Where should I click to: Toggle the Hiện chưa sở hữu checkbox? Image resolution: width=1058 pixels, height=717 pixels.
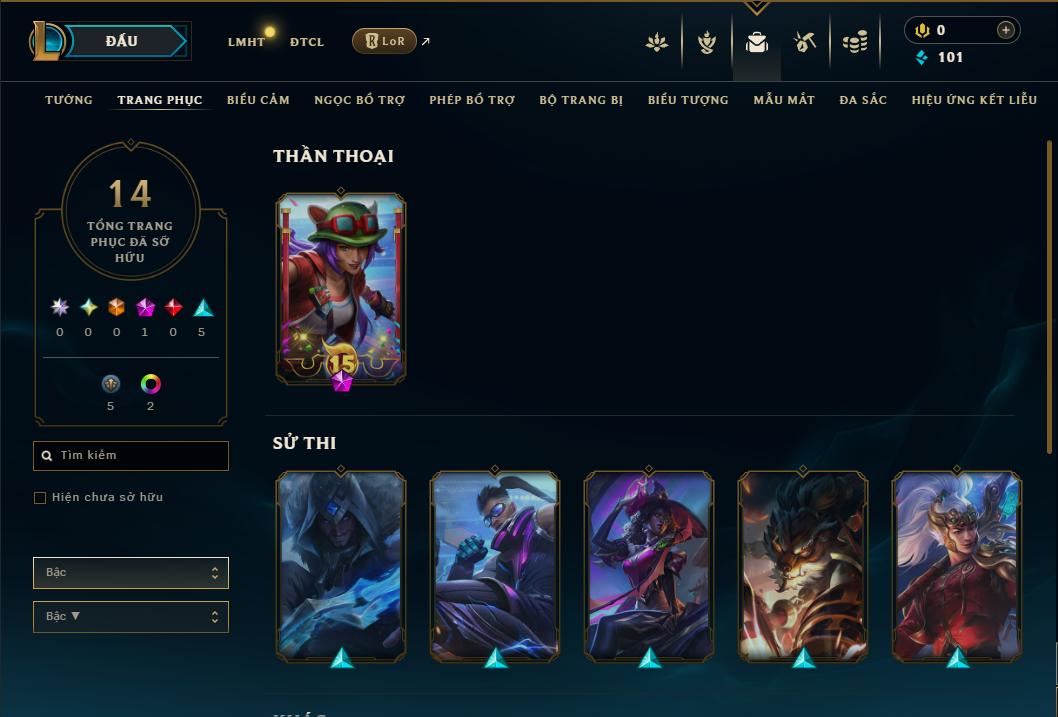pos(40,498)
